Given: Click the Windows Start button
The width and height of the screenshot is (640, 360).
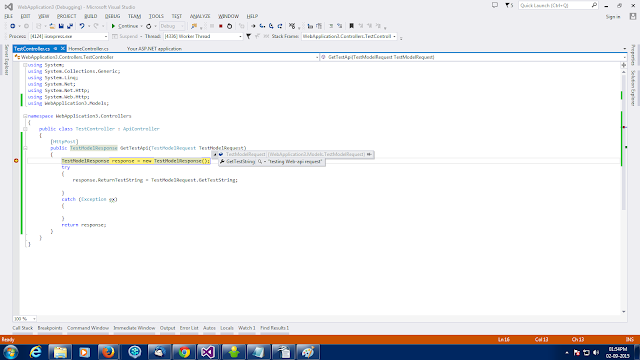Looking at the screenshot, I should (10, 352).
